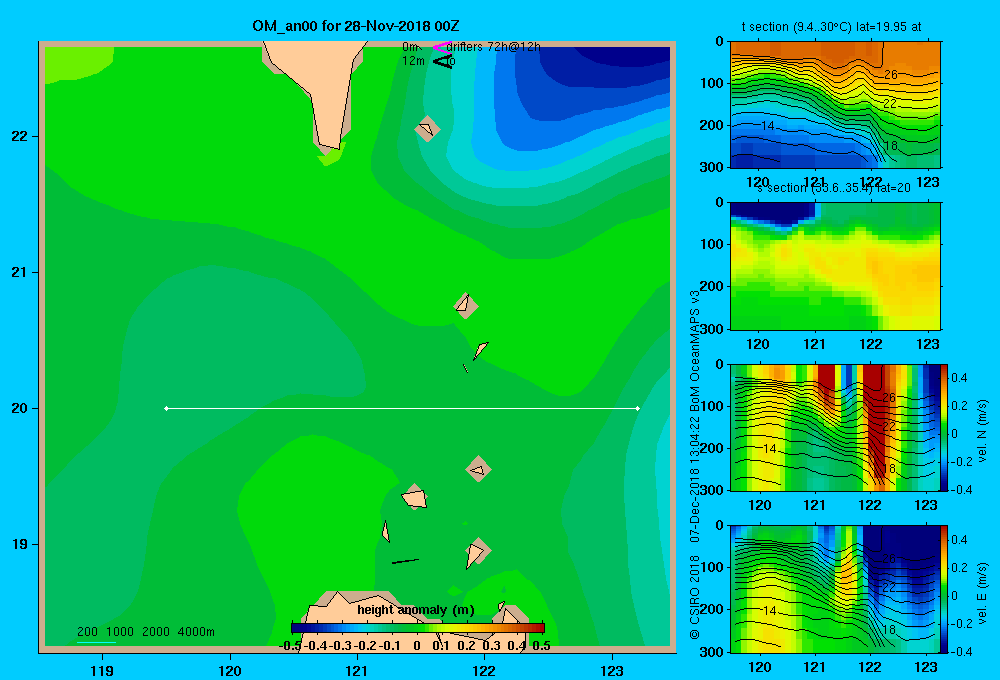Click latitude tick label 21 on main map
The image size is (1000, 680).
coord(20,272)
